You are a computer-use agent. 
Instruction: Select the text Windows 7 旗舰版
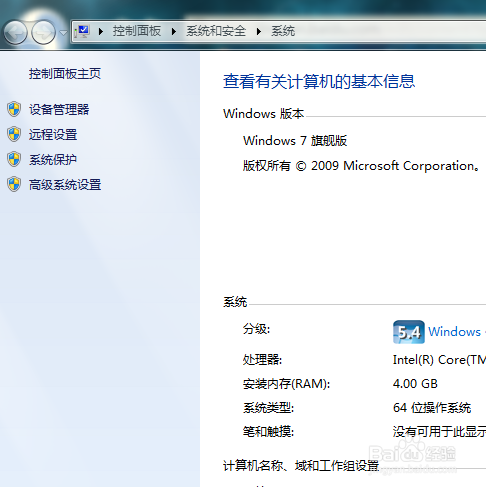pos(295,140)
